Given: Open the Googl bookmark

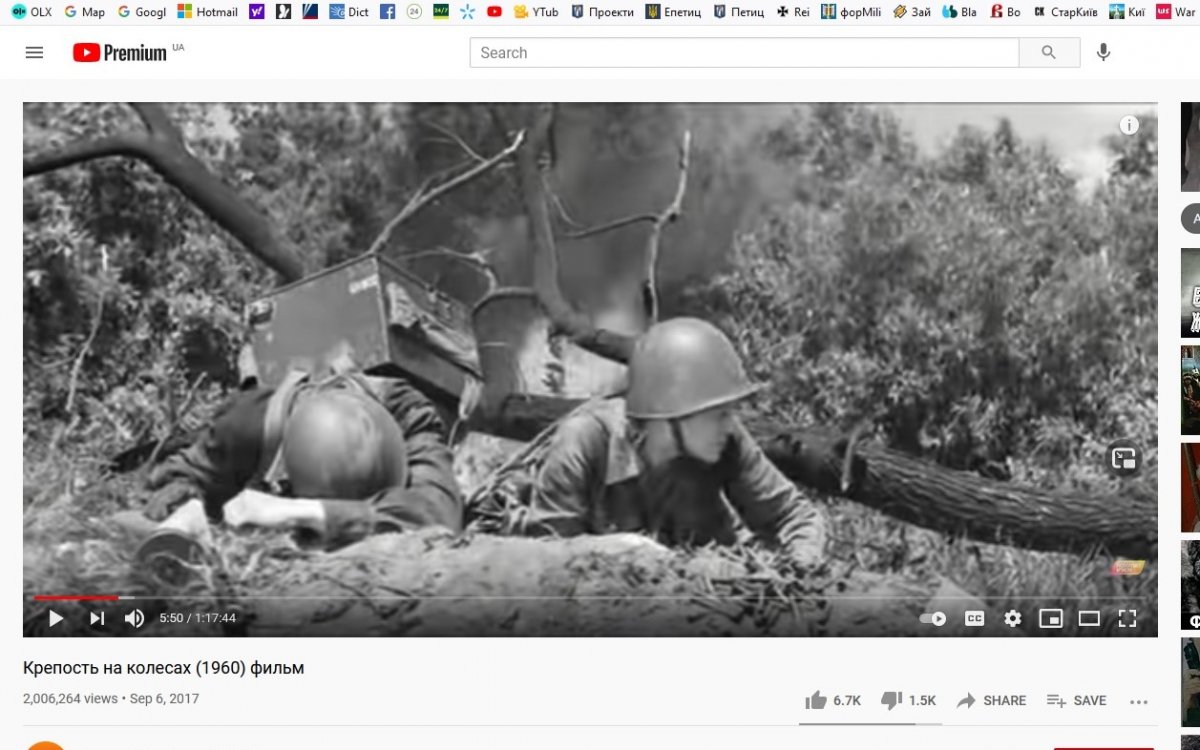Looking at the screenshot, I should click(142, 12).
